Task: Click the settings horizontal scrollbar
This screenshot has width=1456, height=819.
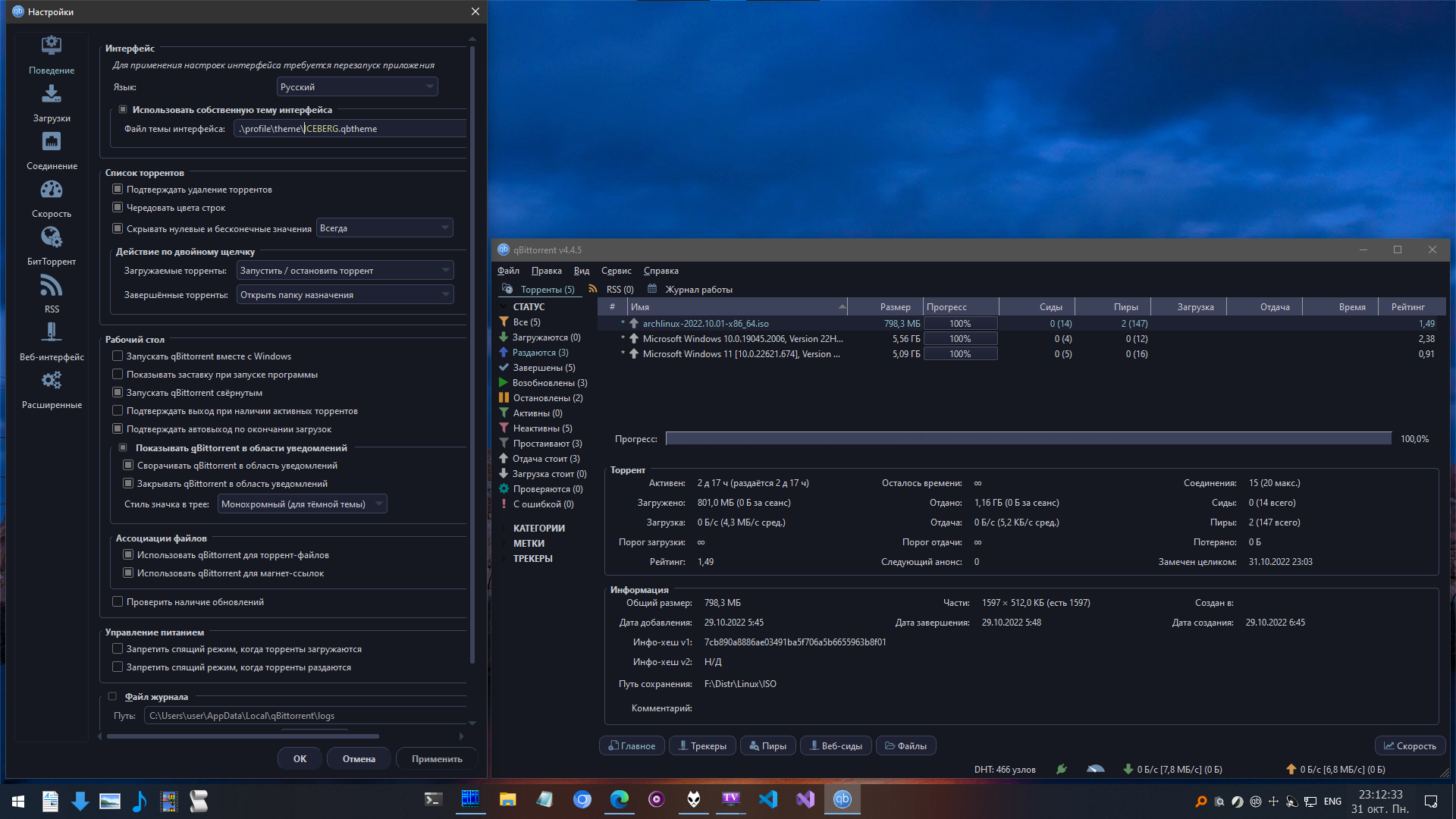Action: click(243, 736)
